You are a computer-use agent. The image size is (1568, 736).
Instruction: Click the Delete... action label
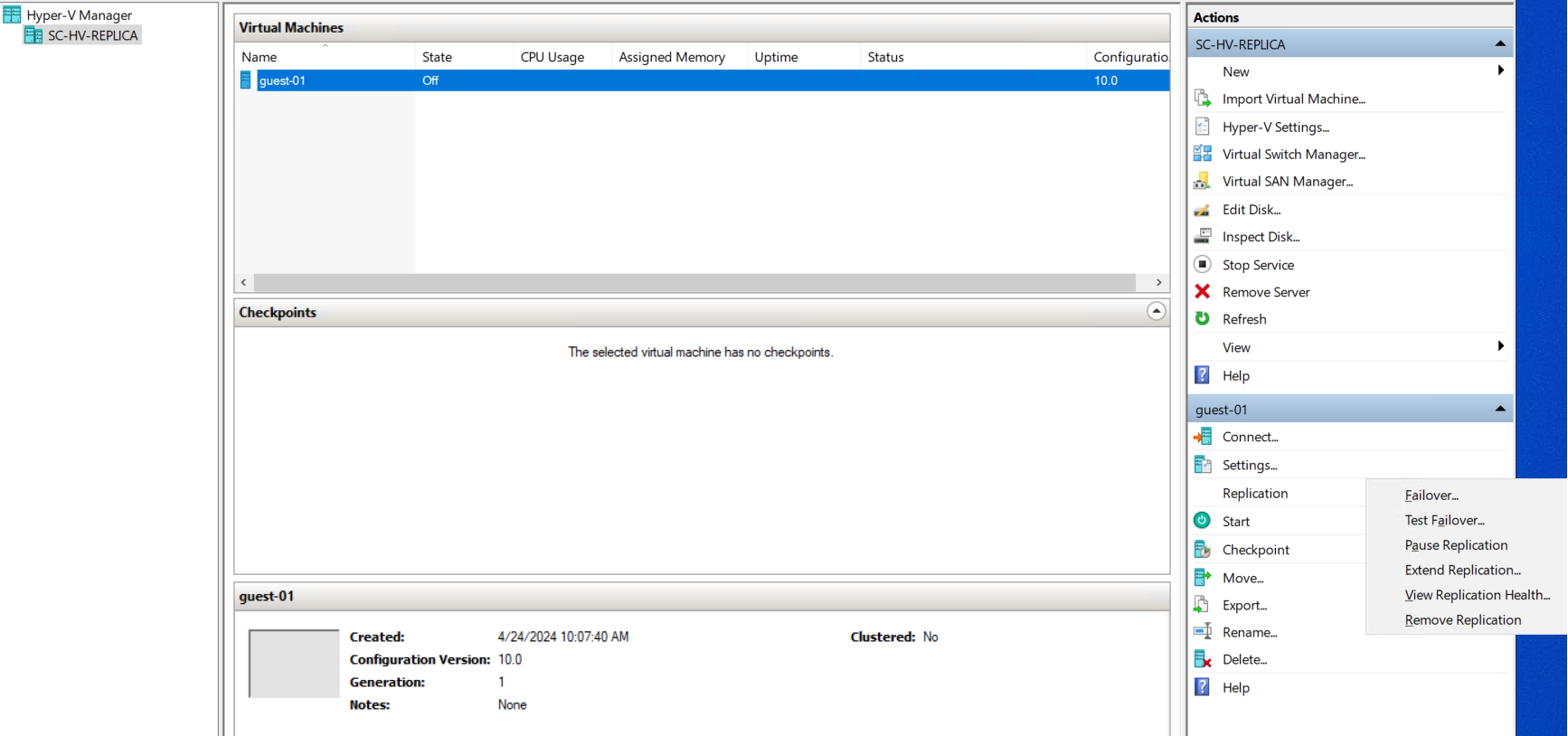point(1244,659)
